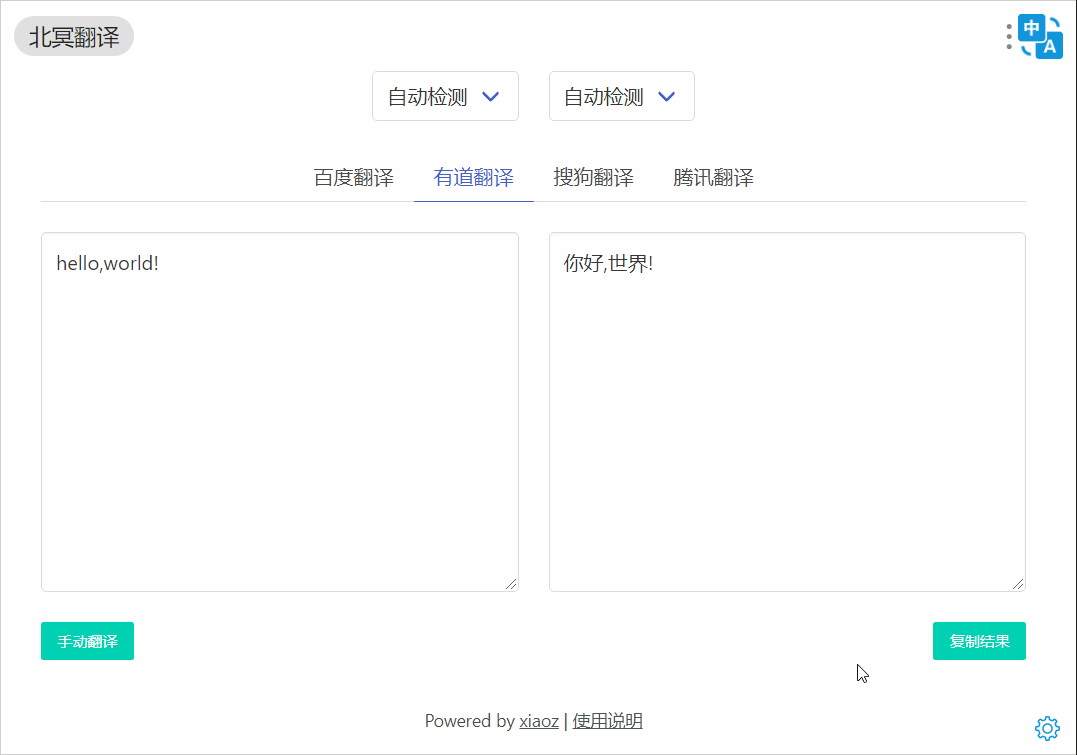Select the 有道翻译 tab
This screenshot has width=1077, height=755.
473,178
